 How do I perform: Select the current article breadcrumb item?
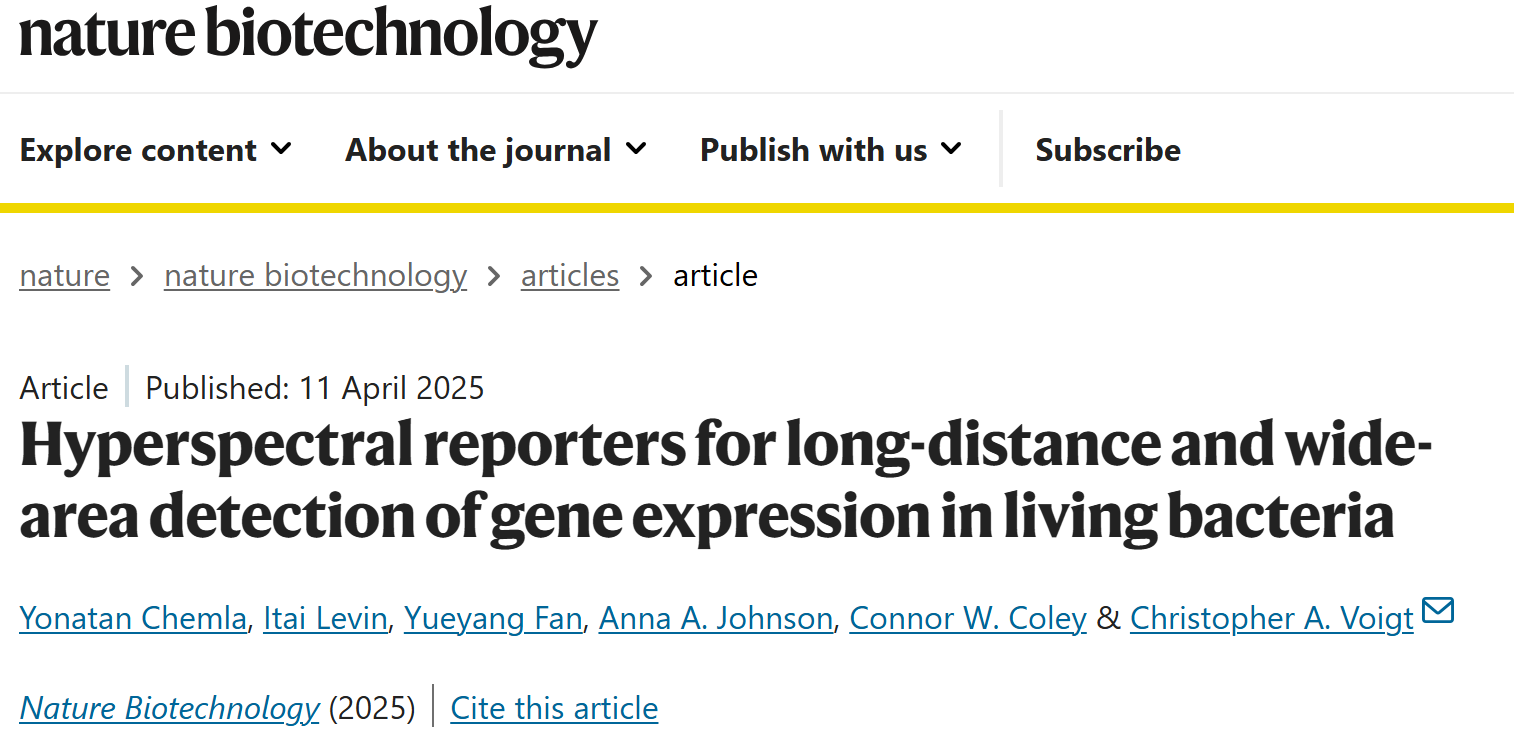(x=715, y=275)
